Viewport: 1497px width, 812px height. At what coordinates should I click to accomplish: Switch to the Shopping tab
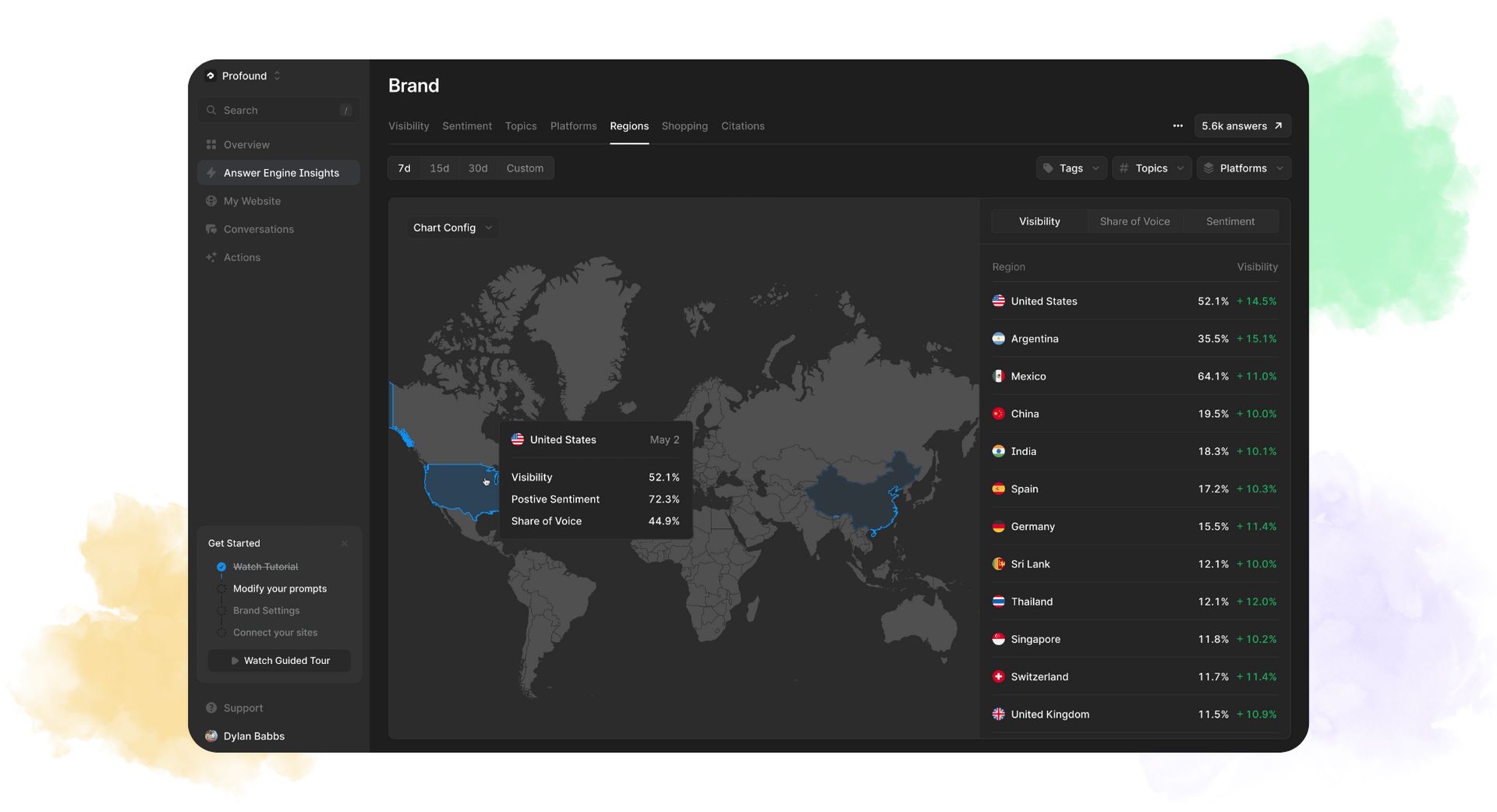tap(685, 126)
